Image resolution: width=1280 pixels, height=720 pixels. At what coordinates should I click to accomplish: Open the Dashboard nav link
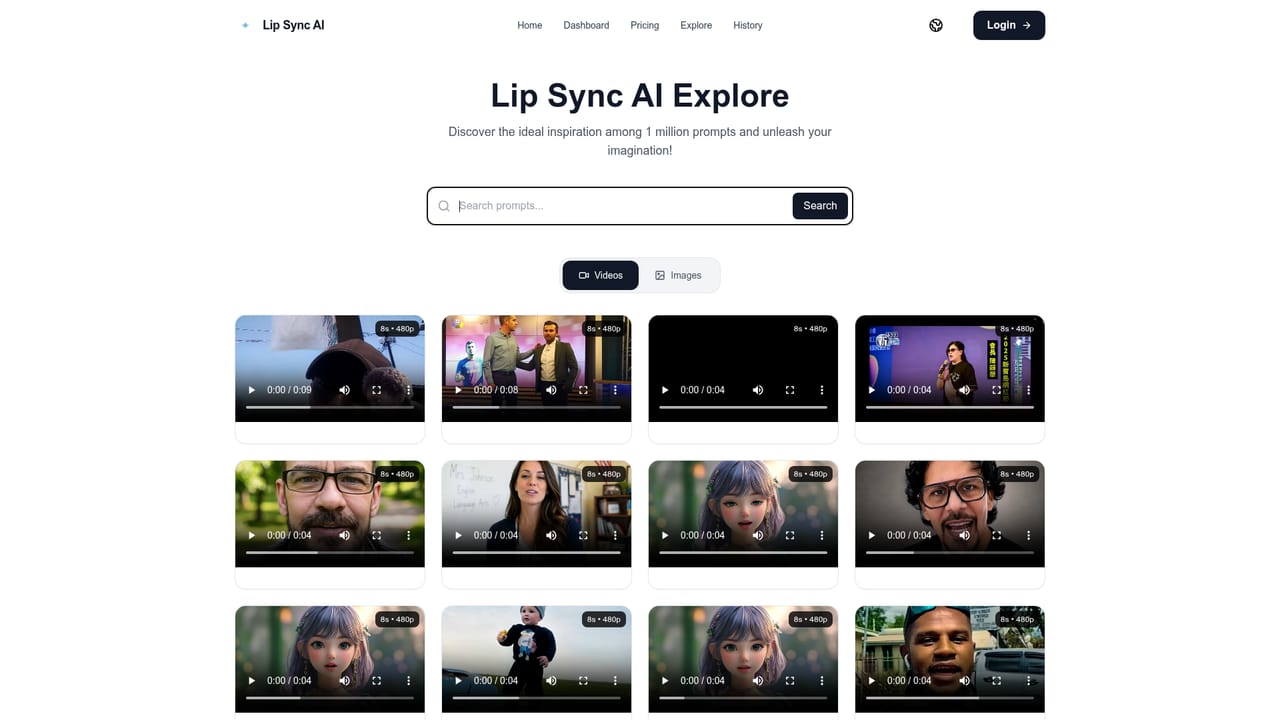586,25
